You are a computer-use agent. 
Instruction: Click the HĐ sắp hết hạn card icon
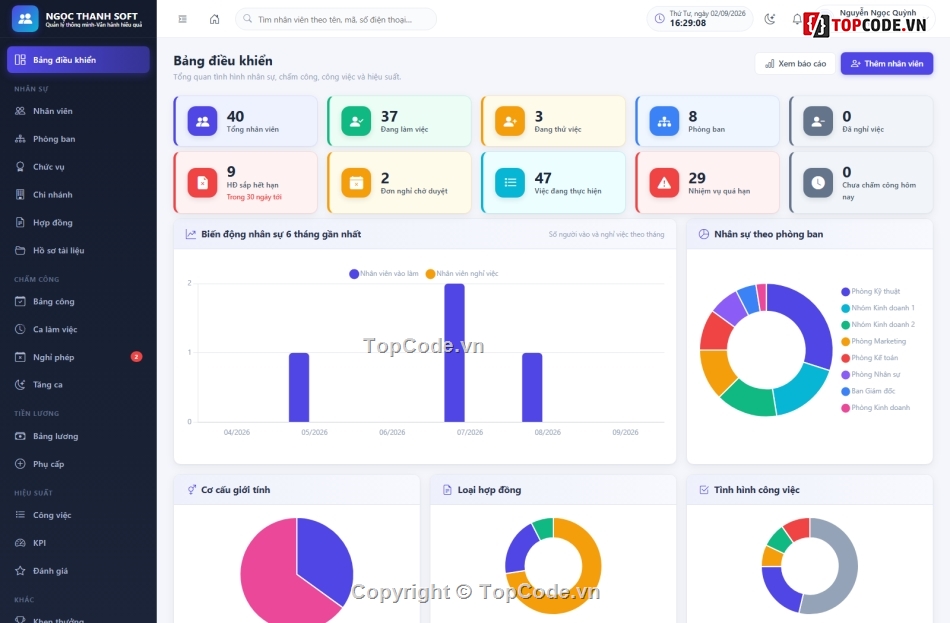coord(202,182)
